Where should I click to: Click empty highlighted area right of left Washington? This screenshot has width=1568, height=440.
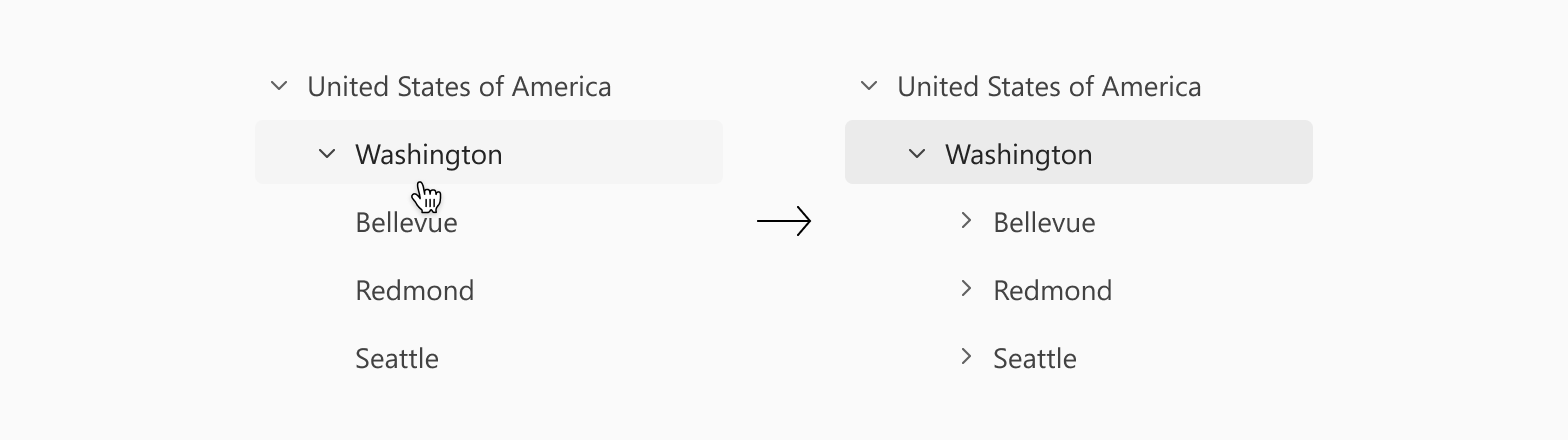(x=612, y=152)
